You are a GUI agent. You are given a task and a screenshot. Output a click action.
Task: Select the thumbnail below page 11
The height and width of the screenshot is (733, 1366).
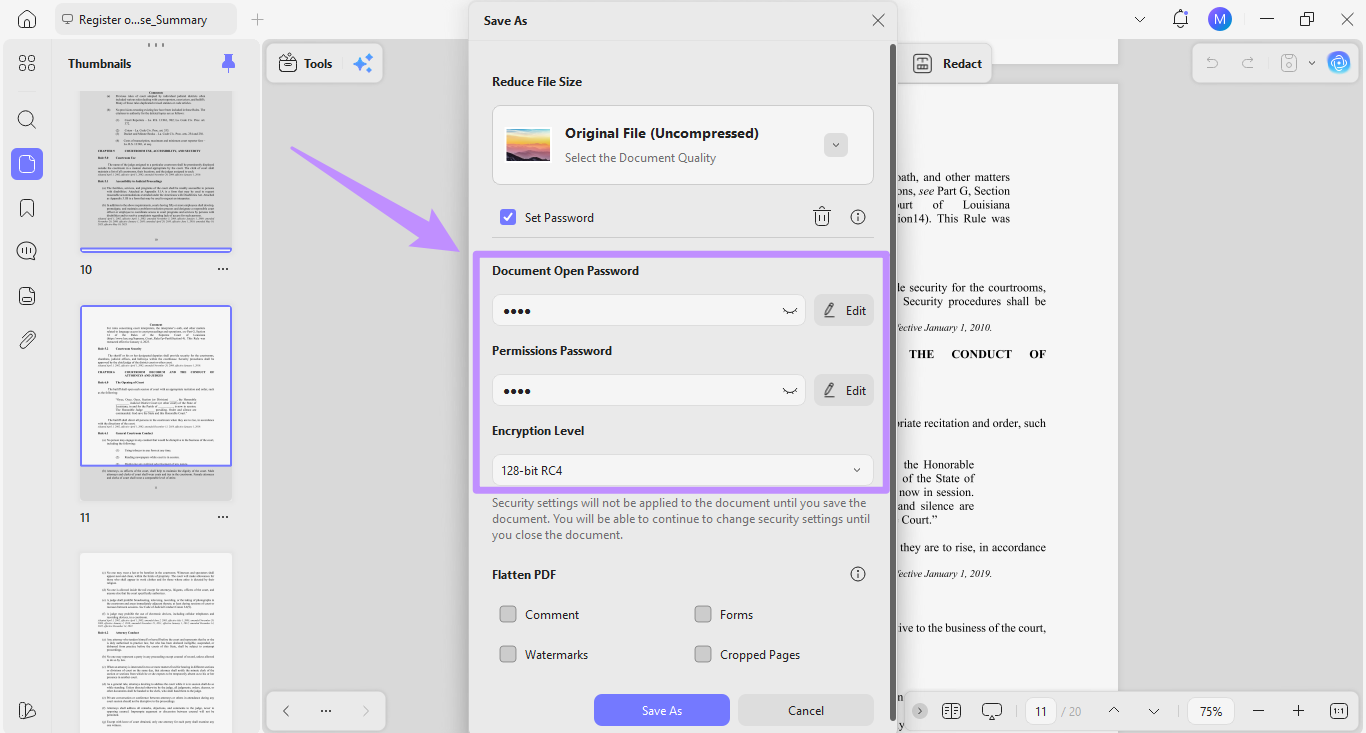point(156,642)
